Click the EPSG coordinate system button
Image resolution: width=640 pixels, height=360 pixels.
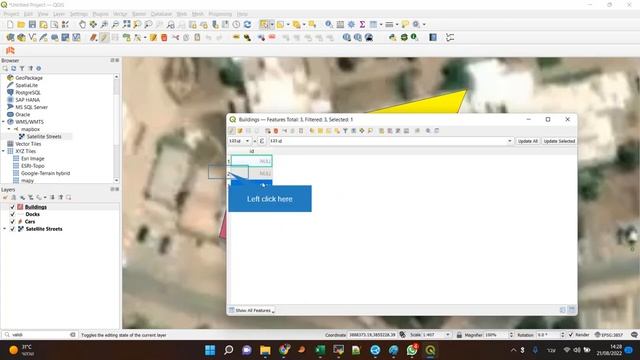pyautogui.click(x=609, y=335)
